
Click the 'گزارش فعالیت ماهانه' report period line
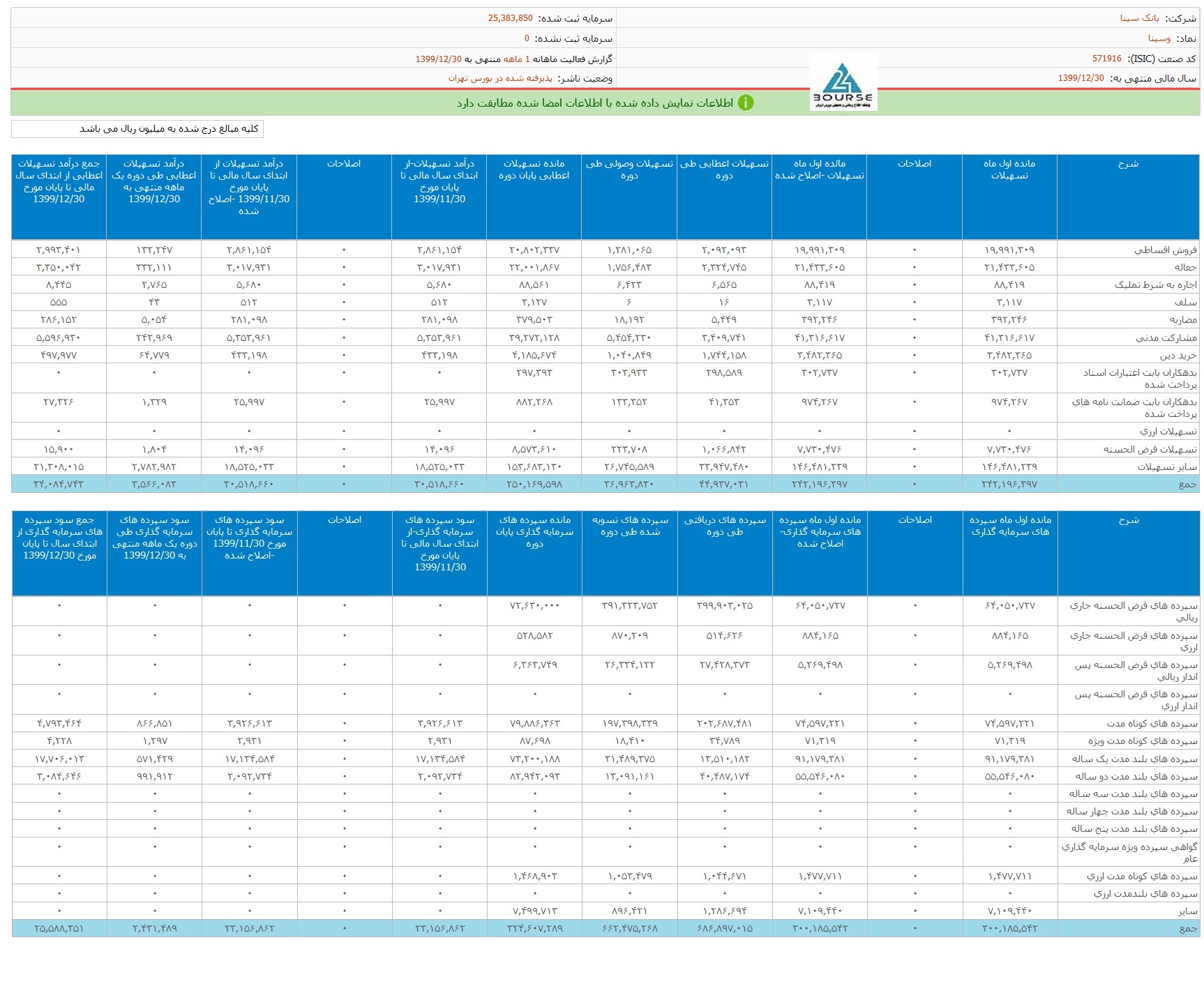click(x=513, y=59)
